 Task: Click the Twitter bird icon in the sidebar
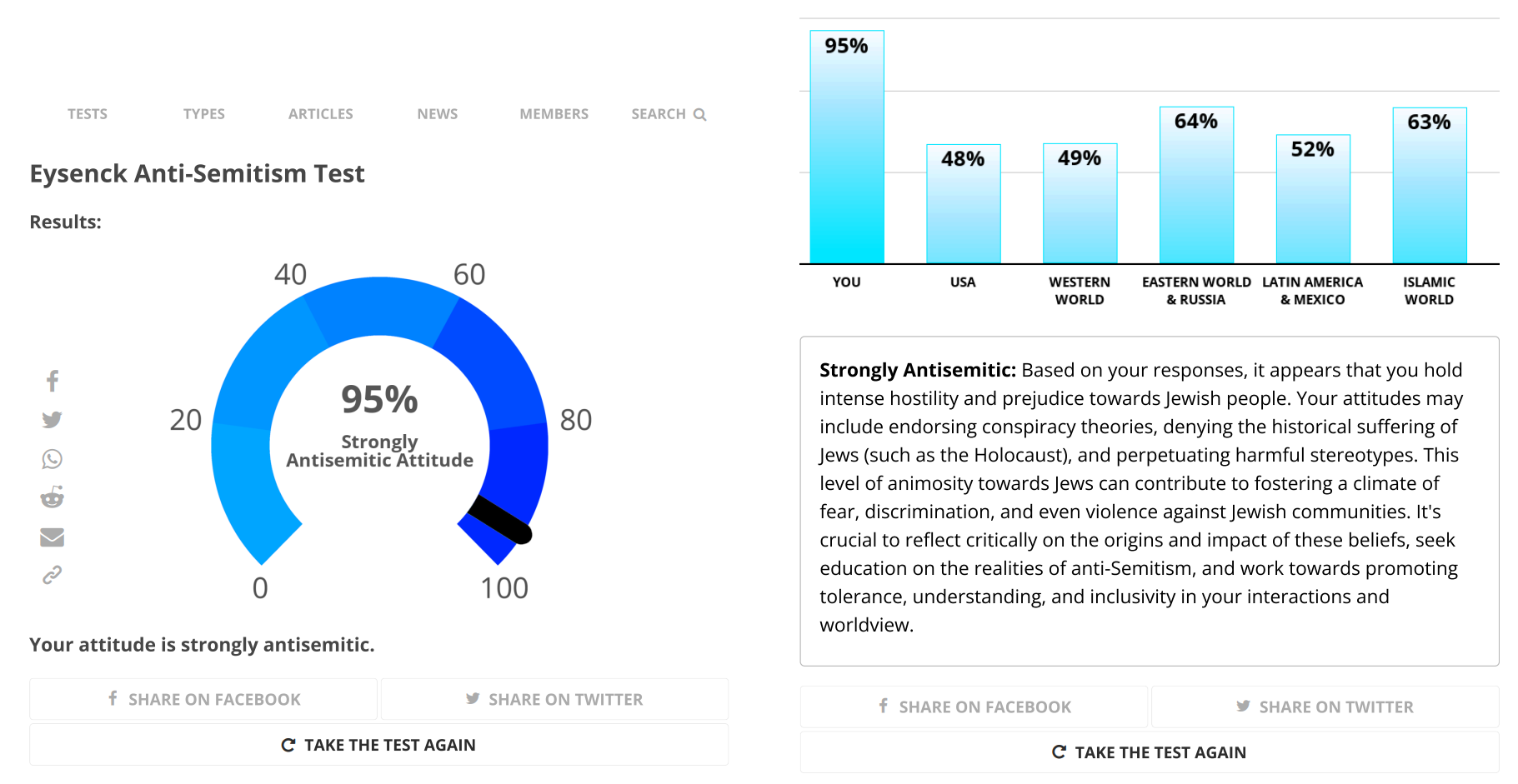pyautogui.click(x=52, y=420)
